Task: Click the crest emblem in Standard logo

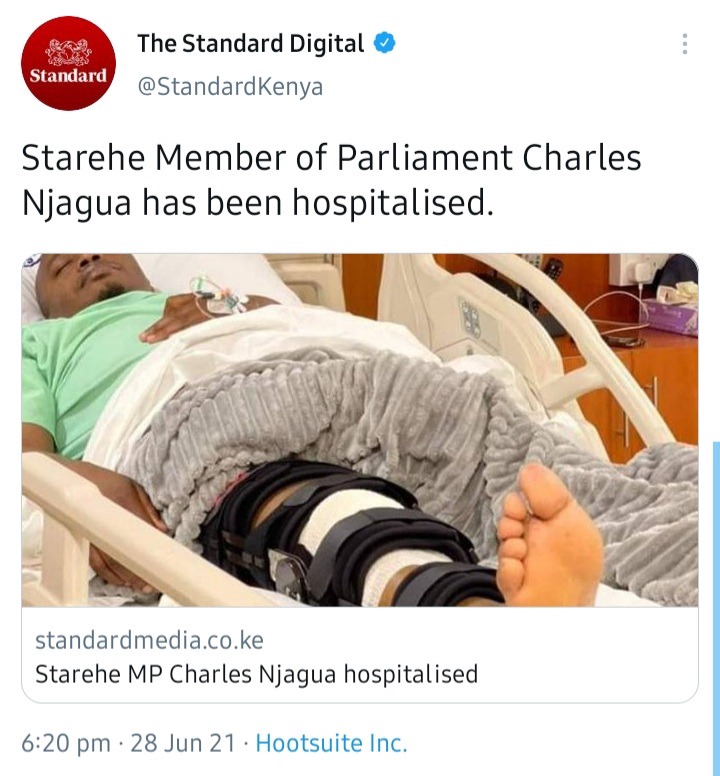Action: (x=69, y=52)
